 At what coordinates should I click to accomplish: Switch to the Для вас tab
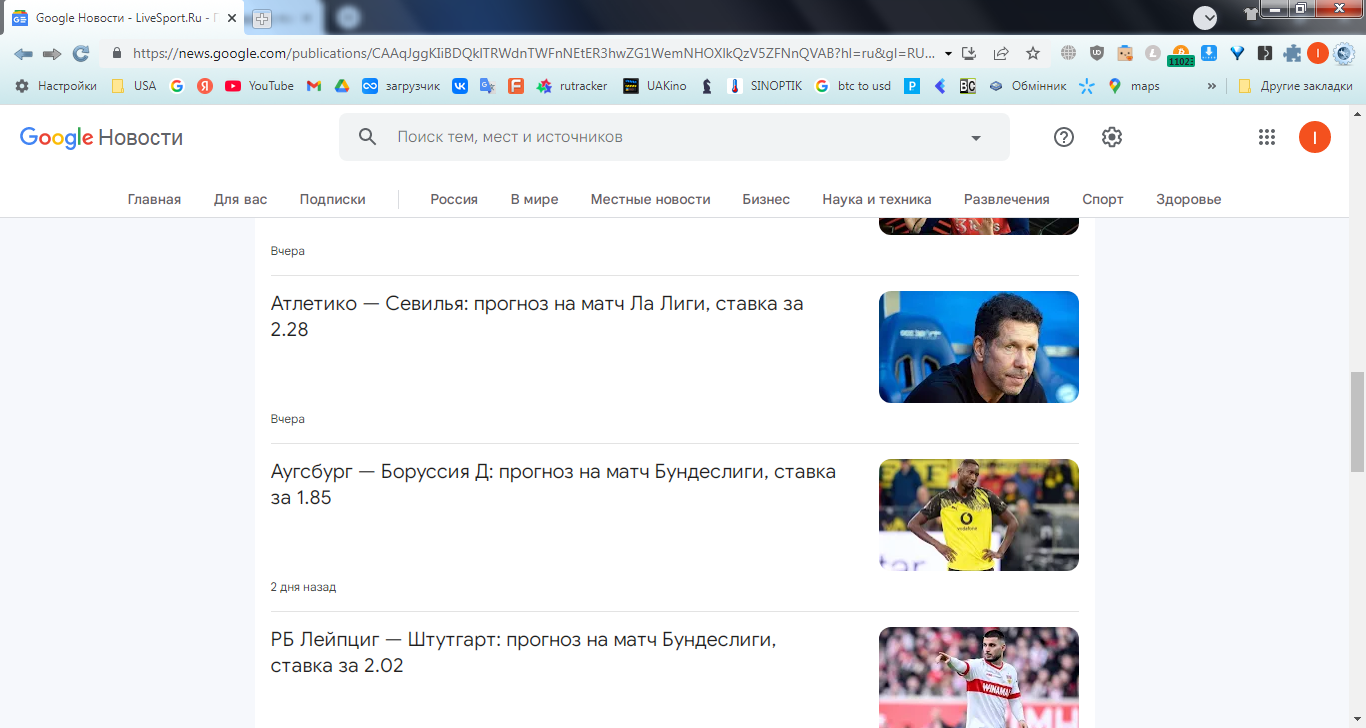pyautogui.click(x=240, y=199)
